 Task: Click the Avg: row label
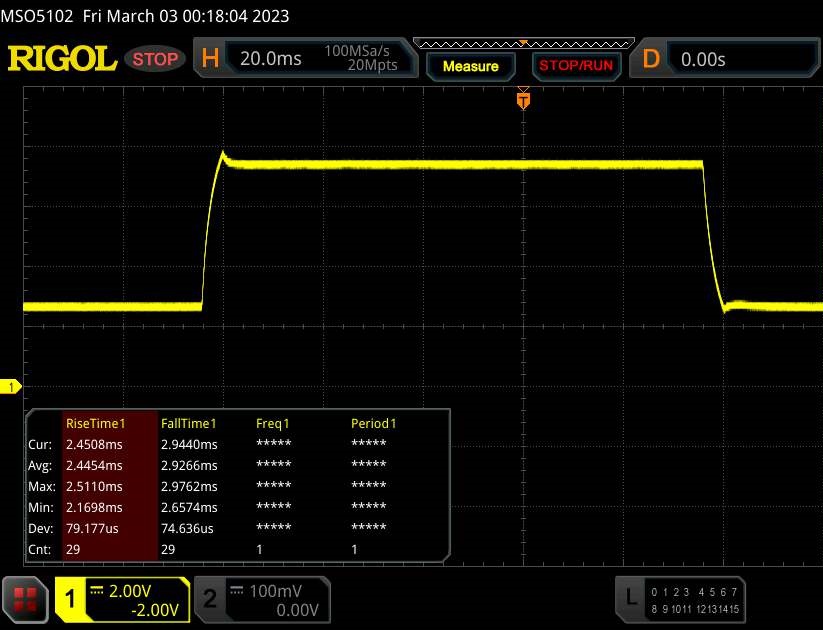pos(40,466)
